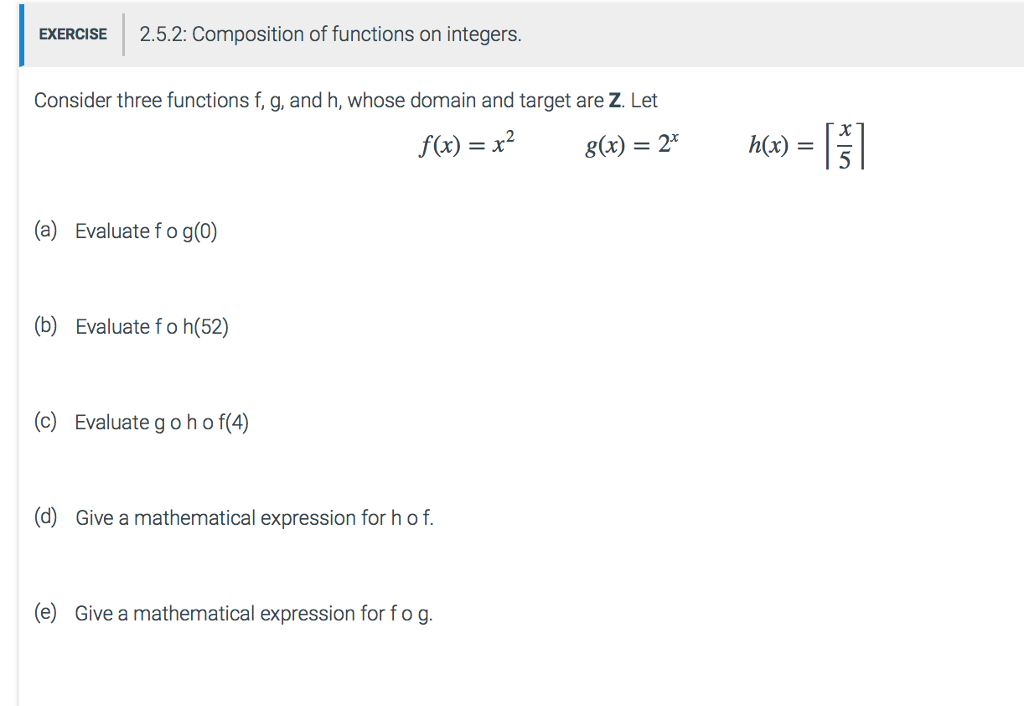Click the blue accent bar beside EXERCISE
1024x706 pixels.
[22, 35]
